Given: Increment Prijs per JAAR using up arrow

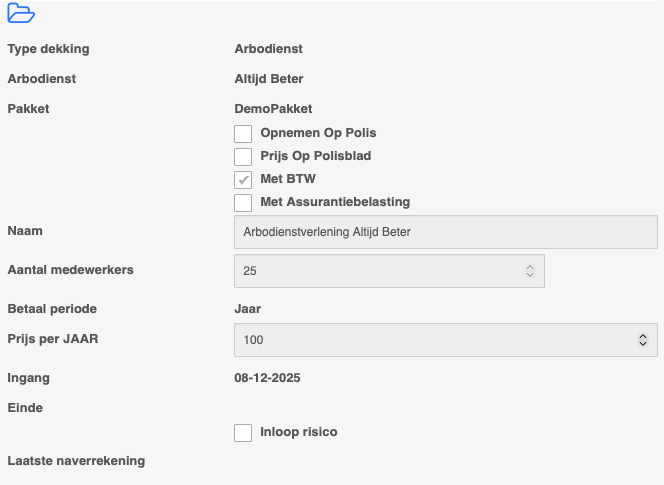Looking at the screenshot, I should click(x=643, y=336).
